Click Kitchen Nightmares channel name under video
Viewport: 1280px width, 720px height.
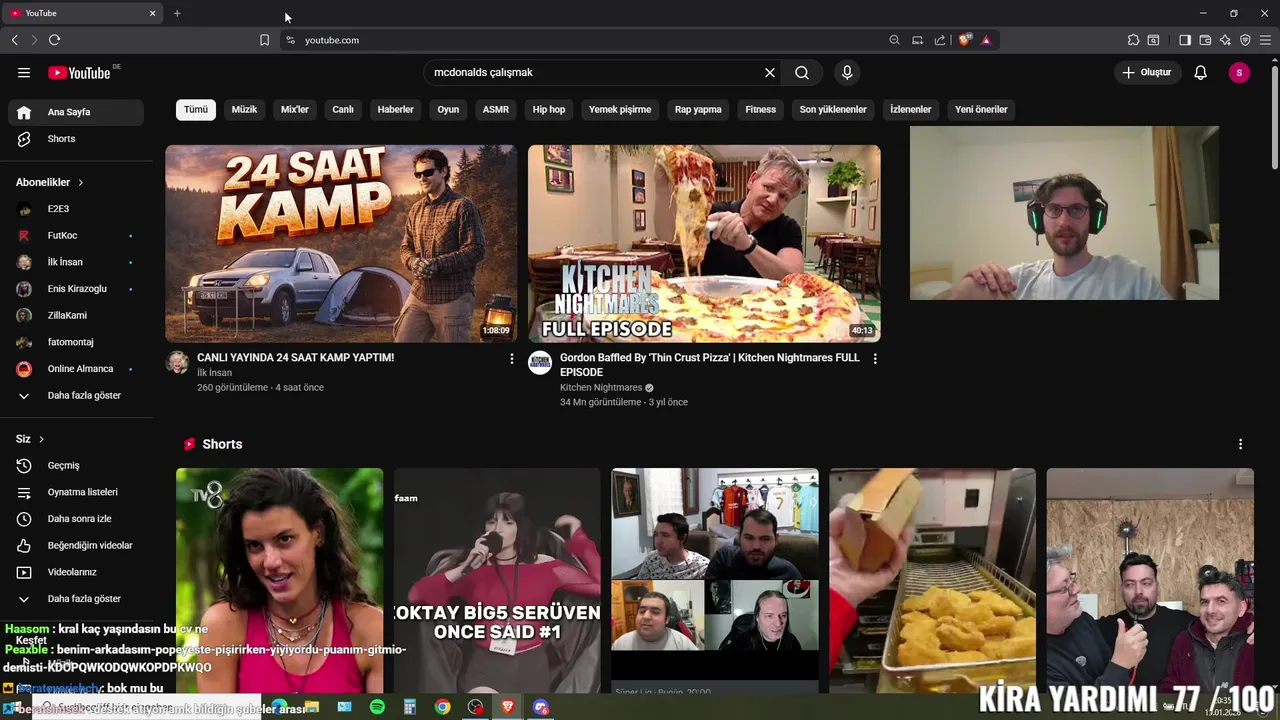[x=601, y=388]
